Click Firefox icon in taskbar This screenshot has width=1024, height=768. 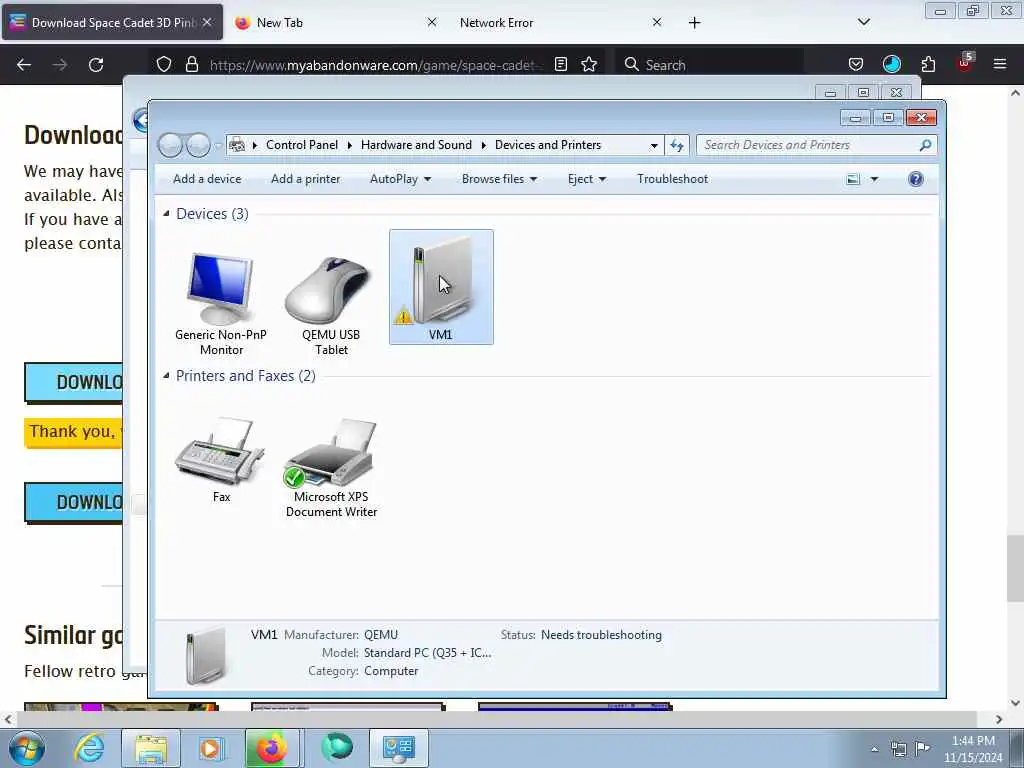[x=272, y=748]
